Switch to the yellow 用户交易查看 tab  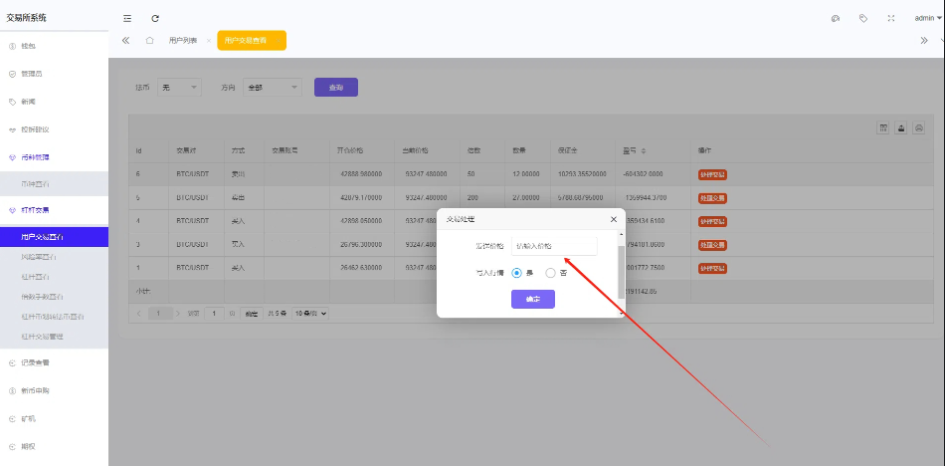pos(251,40)
